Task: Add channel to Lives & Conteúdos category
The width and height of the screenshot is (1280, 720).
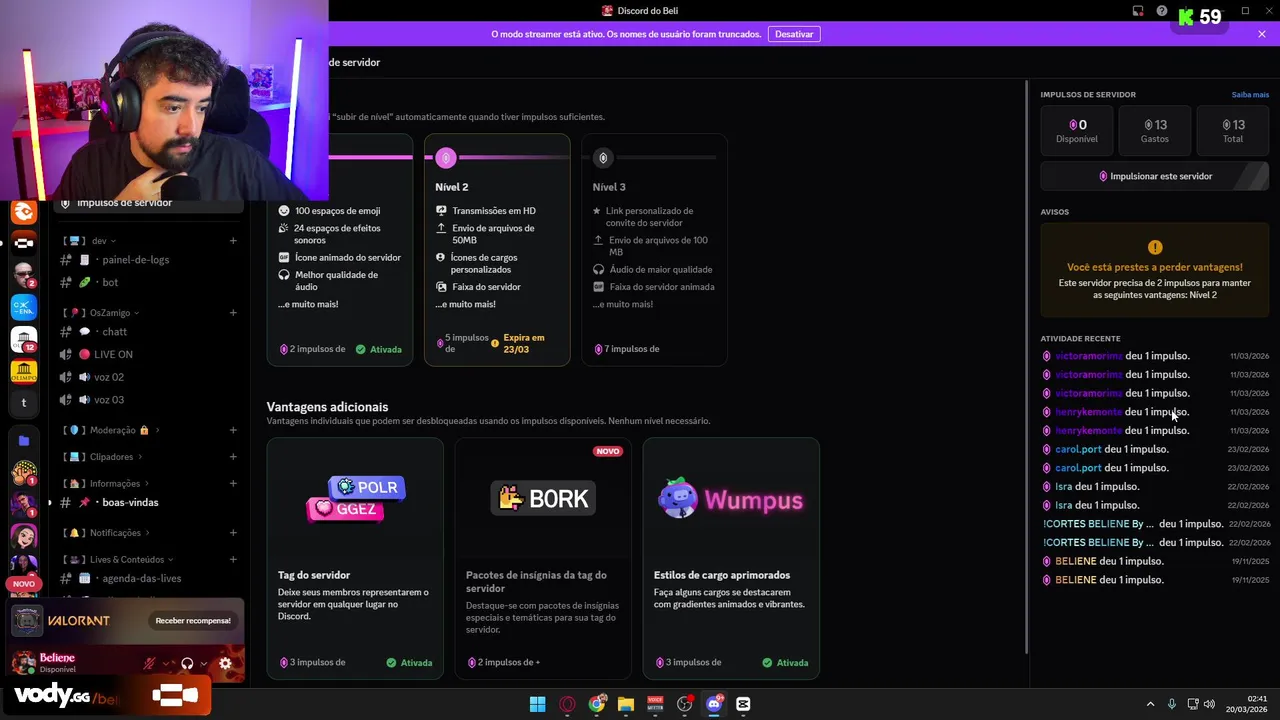Action: pos(233,560)
